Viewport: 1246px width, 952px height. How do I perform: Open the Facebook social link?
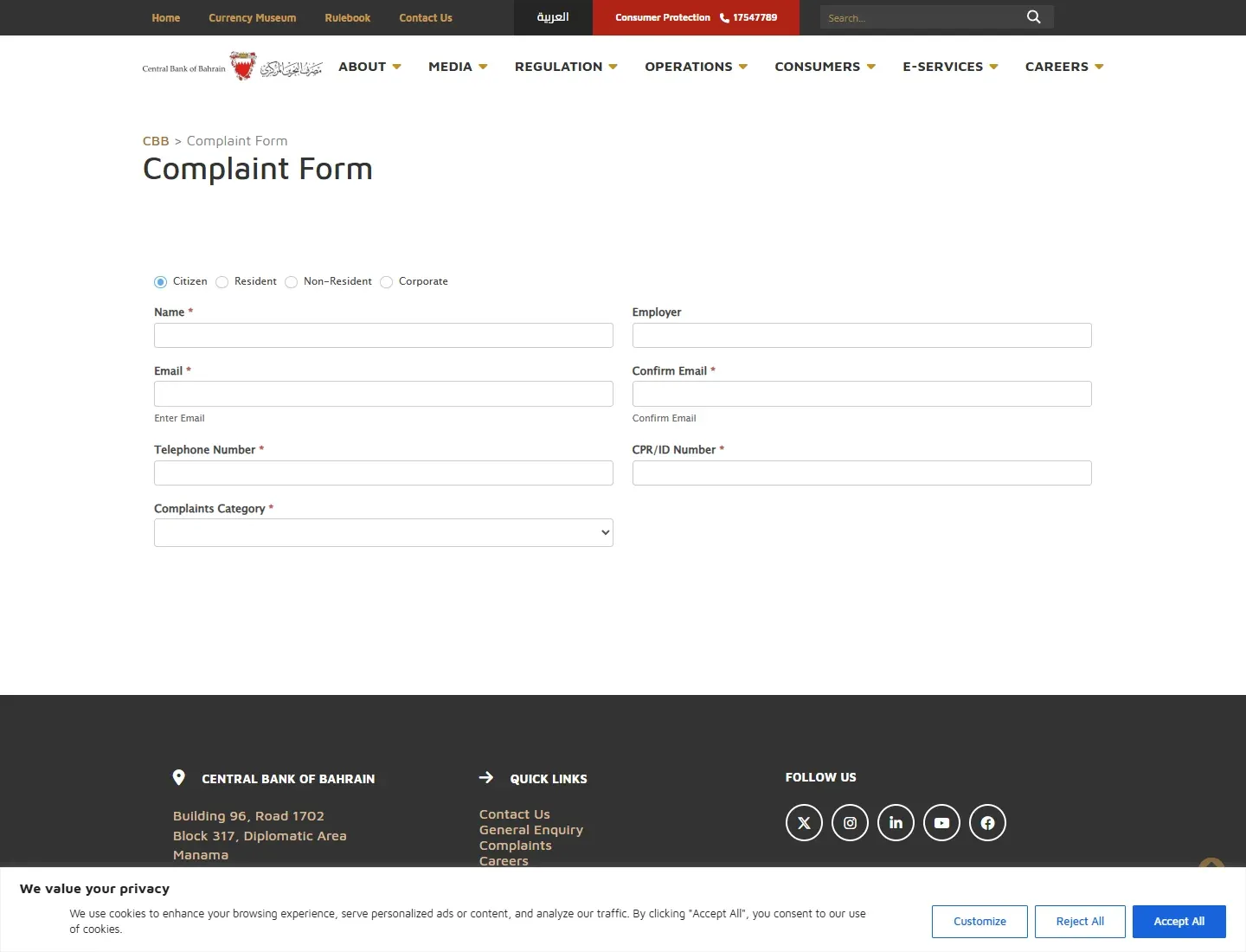[x=987, y=823]
